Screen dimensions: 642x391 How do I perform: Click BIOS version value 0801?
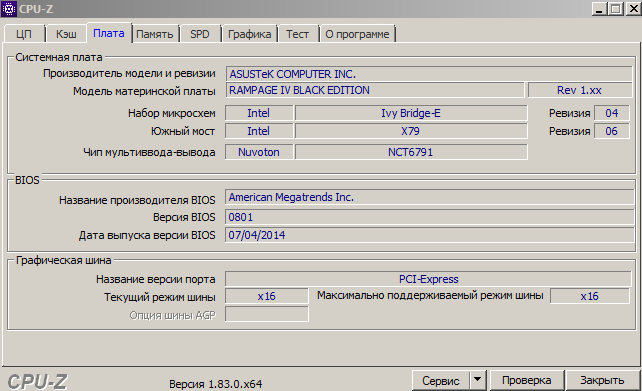[430, 217]
